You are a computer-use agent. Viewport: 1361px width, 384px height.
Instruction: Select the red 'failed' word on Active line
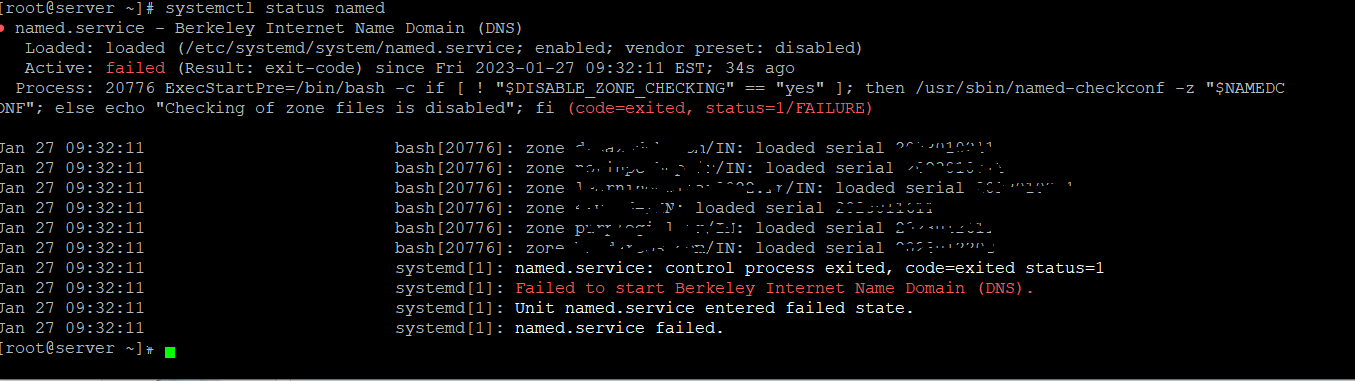(x=131, y=68)
